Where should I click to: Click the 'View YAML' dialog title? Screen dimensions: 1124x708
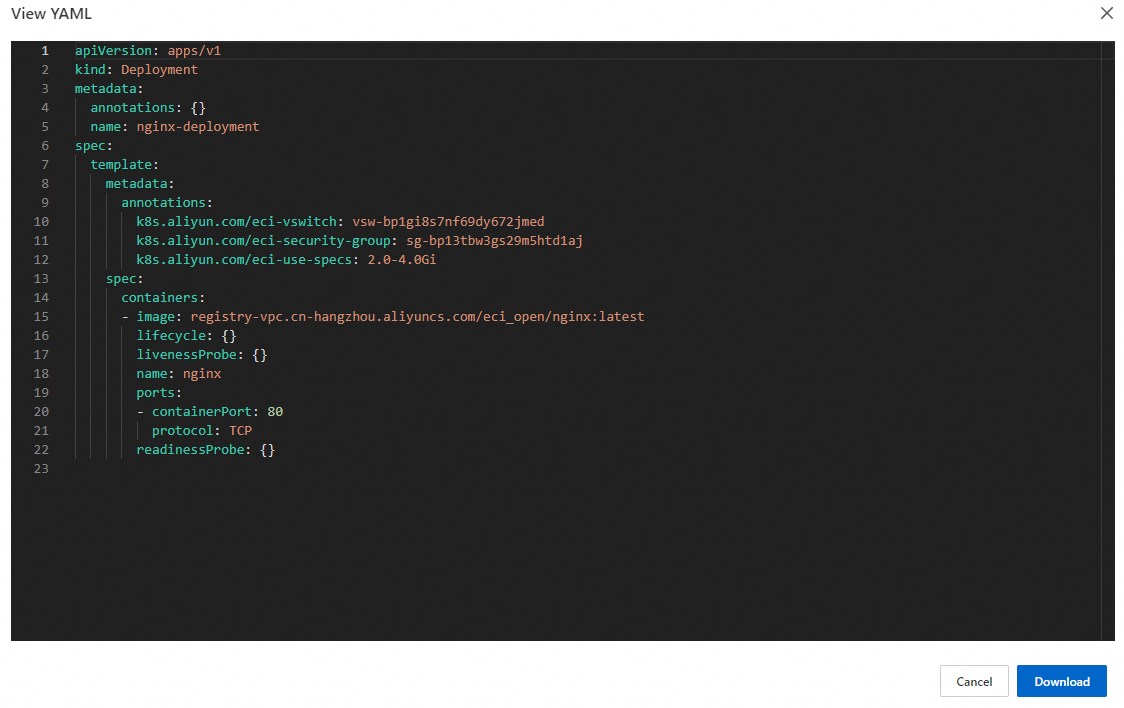click(52, 14)
